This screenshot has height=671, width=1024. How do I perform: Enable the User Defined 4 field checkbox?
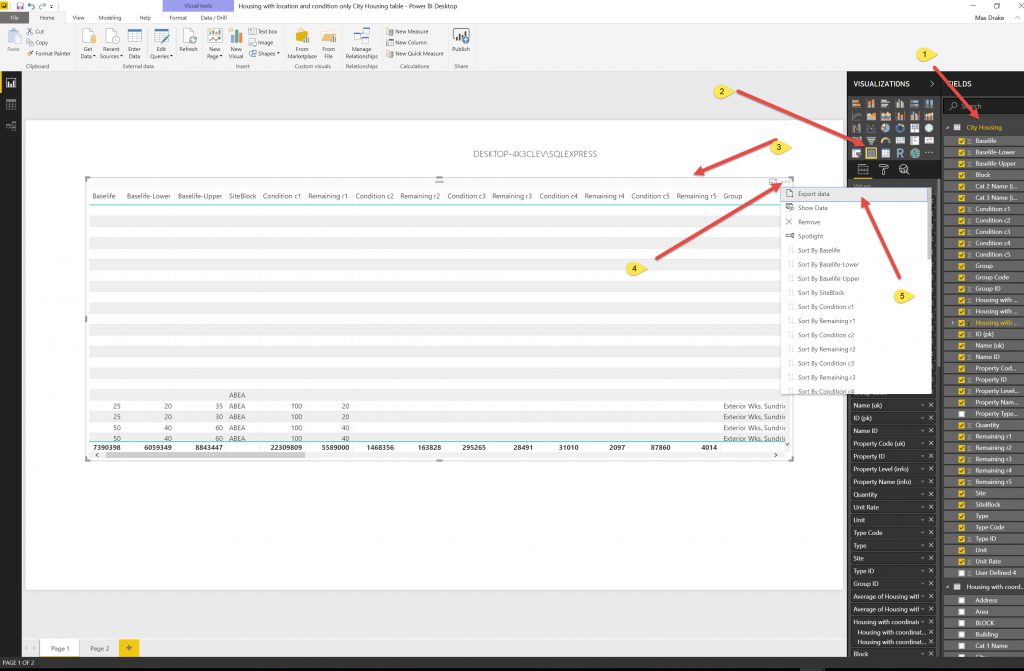coord(962,572)
